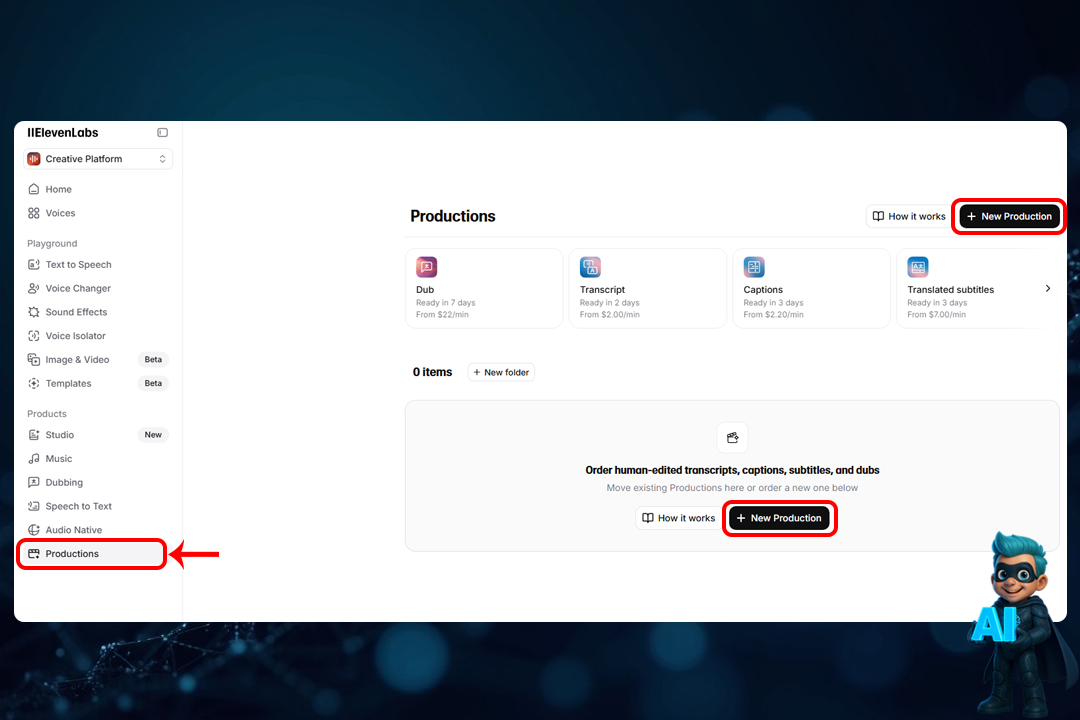Click the Home icon in sidebar
The width and height of the screenshot is (1080, 720).
click(x=34, y=189)
